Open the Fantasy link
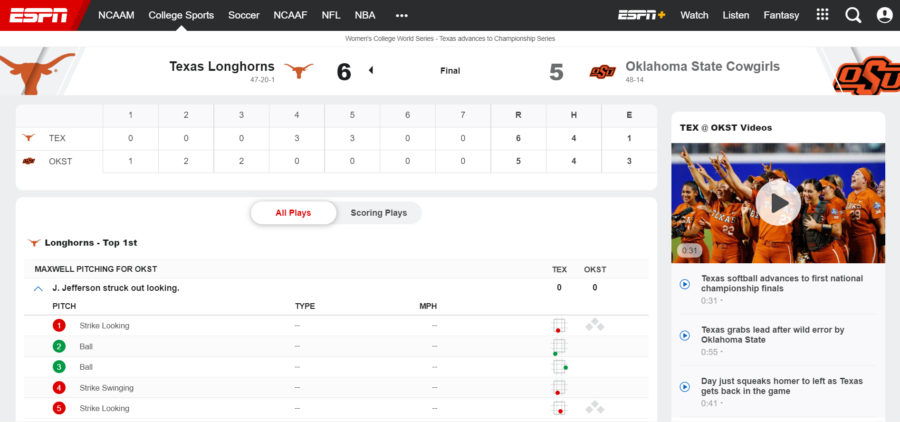 pyautogui.click(x=781, y=16)
